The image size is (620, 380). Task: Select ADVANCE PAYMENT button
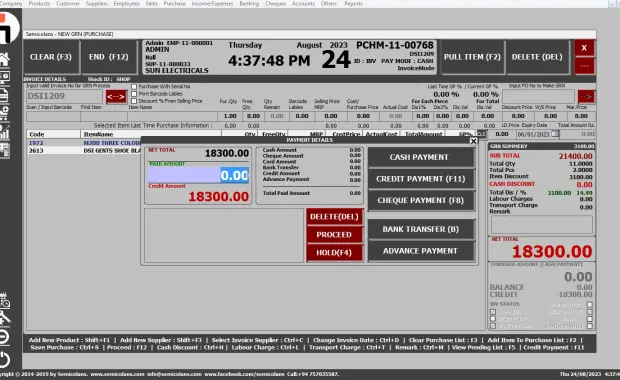pyautogui.click(x=421, y=251)
